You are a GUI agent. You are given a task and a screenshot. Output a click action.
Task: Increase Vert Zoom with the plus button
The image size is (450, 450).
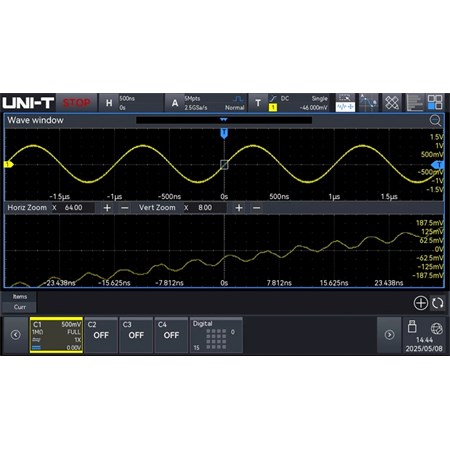click(239, 208)
